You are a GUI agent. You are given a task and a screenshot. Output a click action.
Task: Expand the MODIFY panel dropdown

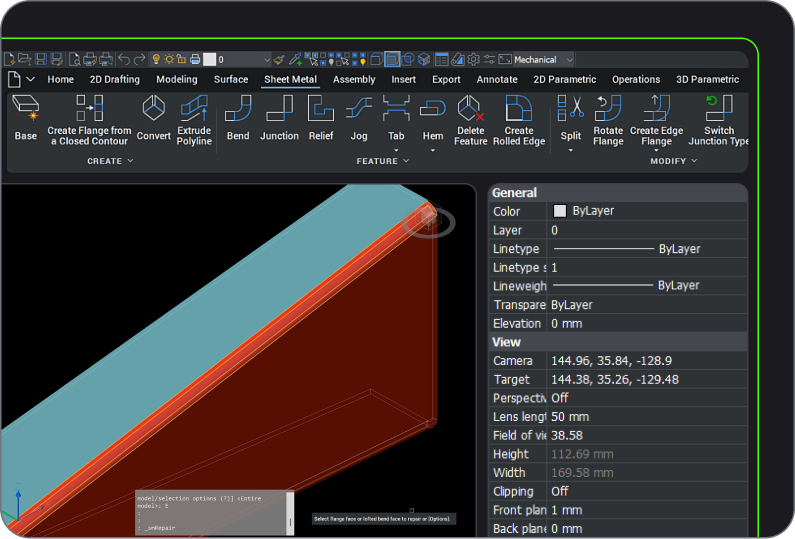694,161
